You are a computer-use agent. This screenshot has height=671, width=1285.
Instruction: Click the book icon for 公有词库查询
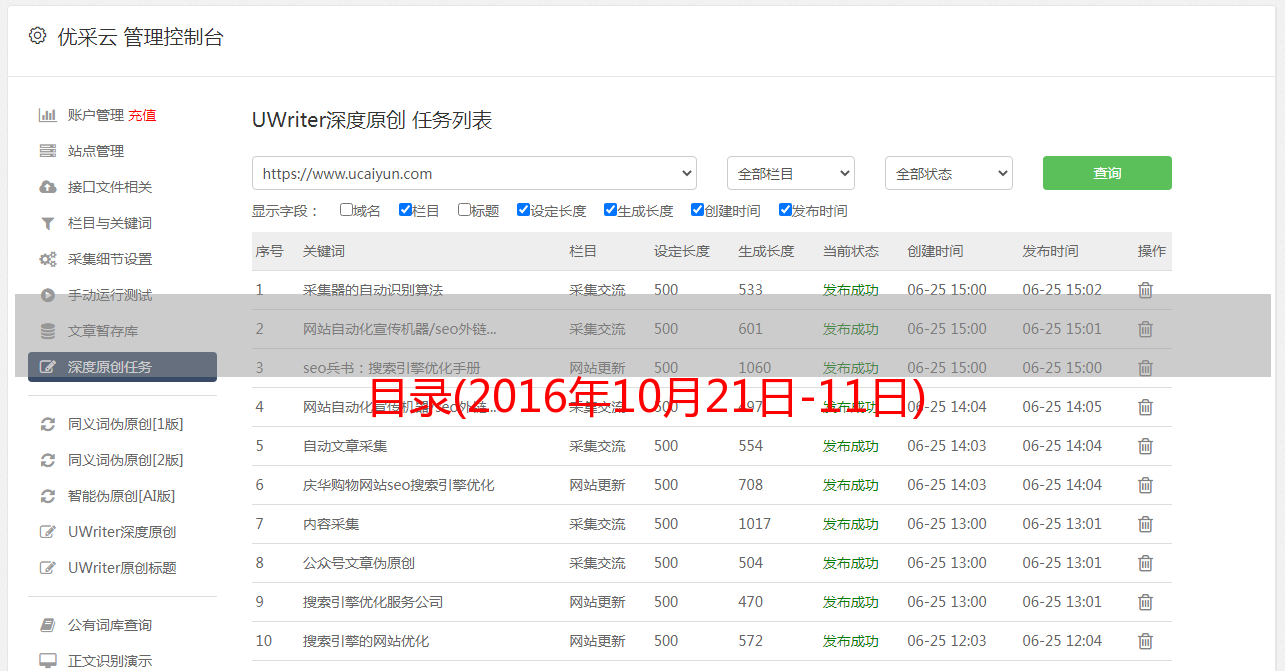click(x=47, y=625)
